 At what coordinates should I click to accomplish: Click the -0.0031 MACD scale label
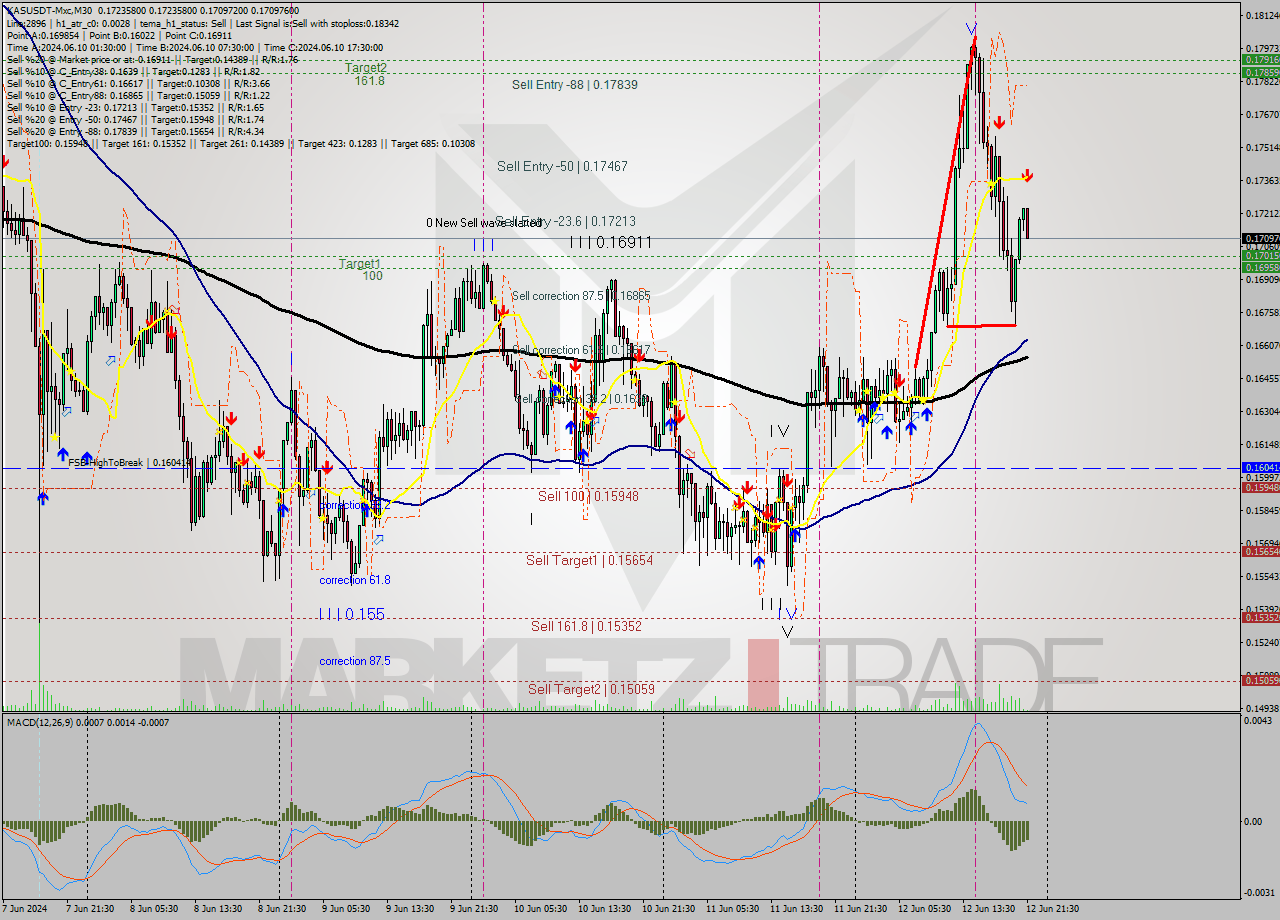(x=1259, y=893)
